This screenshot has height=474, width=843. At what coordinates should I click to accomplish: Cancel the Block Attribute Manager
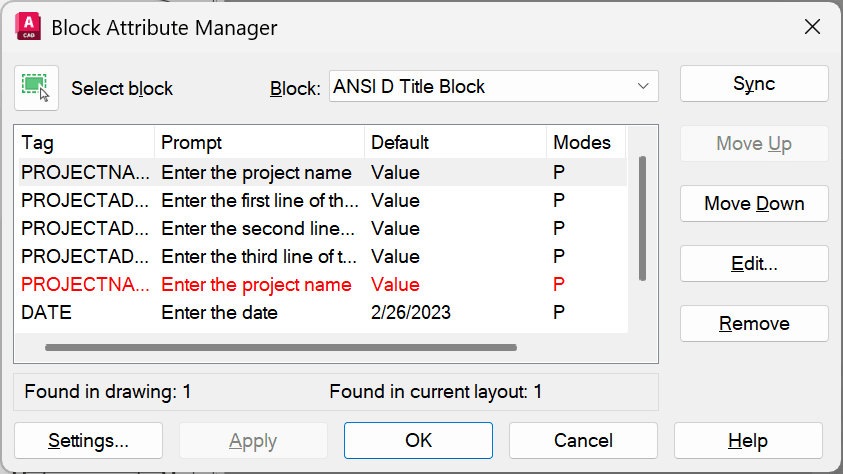click(583, 441)
